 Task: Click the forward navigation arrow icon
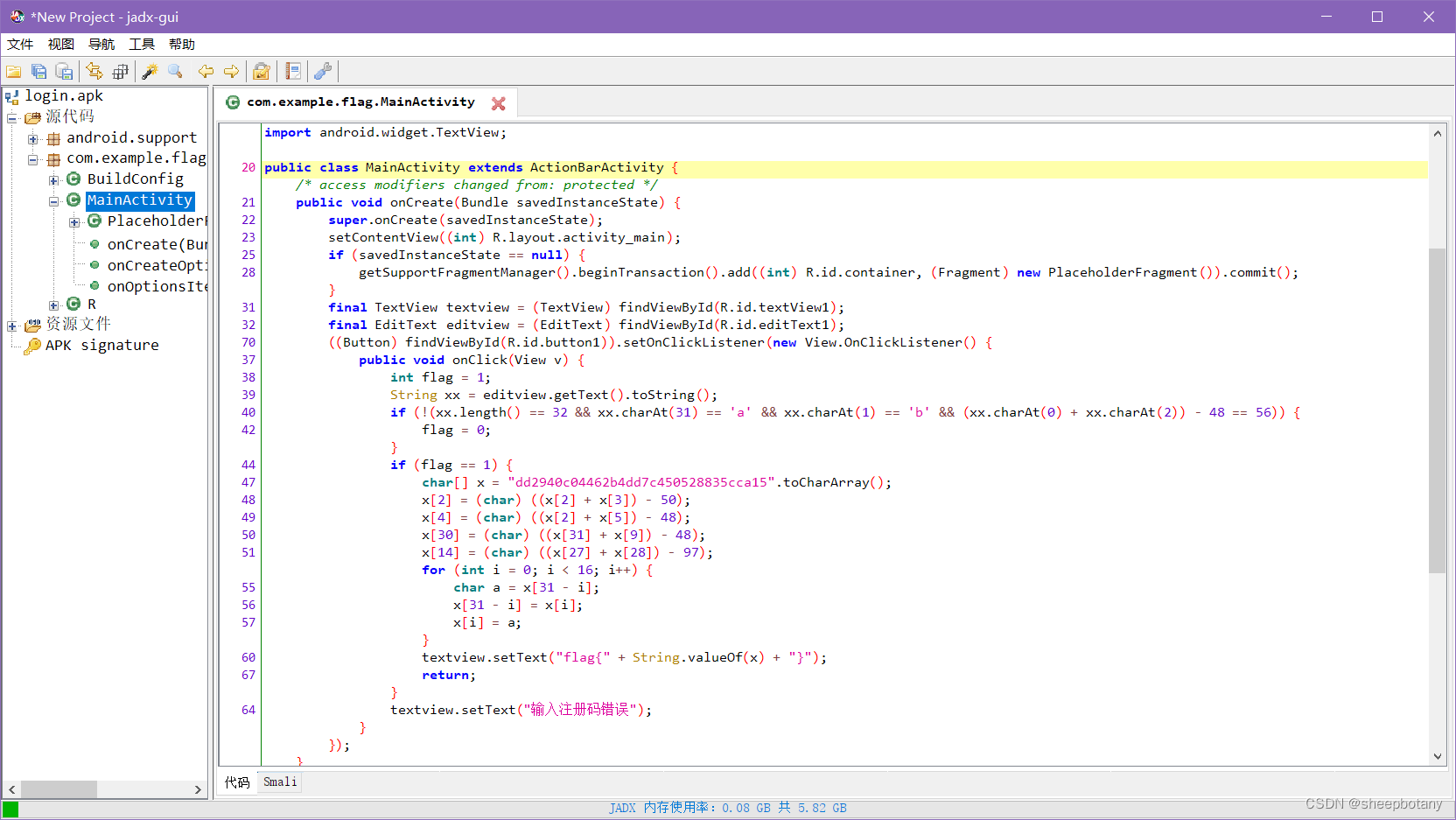[x=231, y=72]
